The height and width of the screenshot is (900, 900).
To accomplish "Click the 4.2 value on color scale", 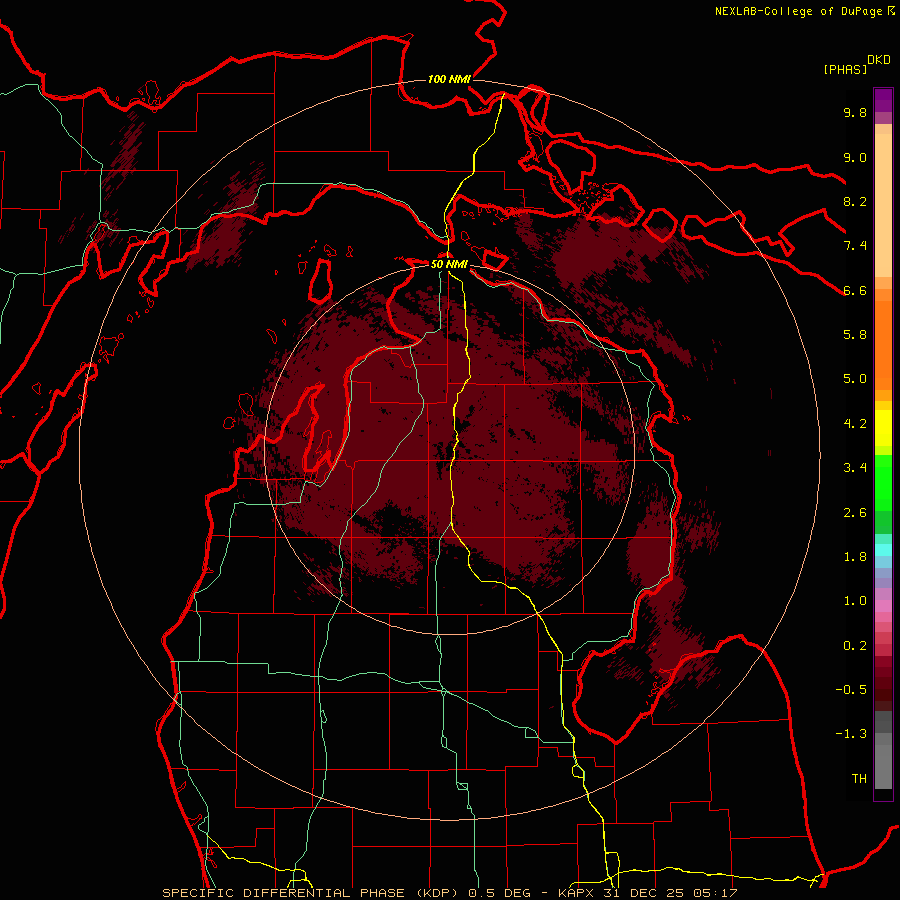I will 855,424.
